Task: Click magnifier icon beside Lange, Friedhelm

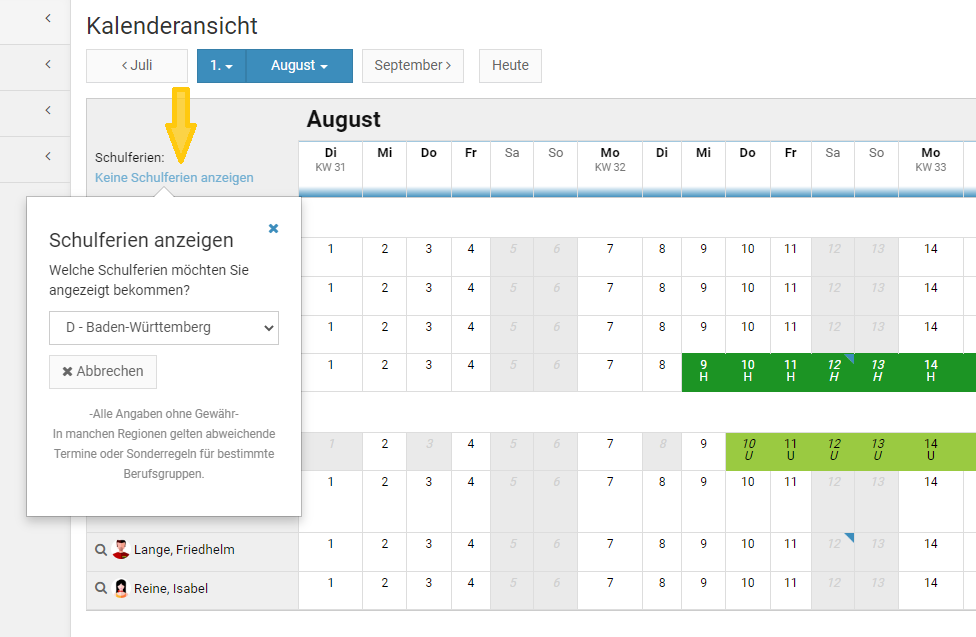Action: coord(101,549)
